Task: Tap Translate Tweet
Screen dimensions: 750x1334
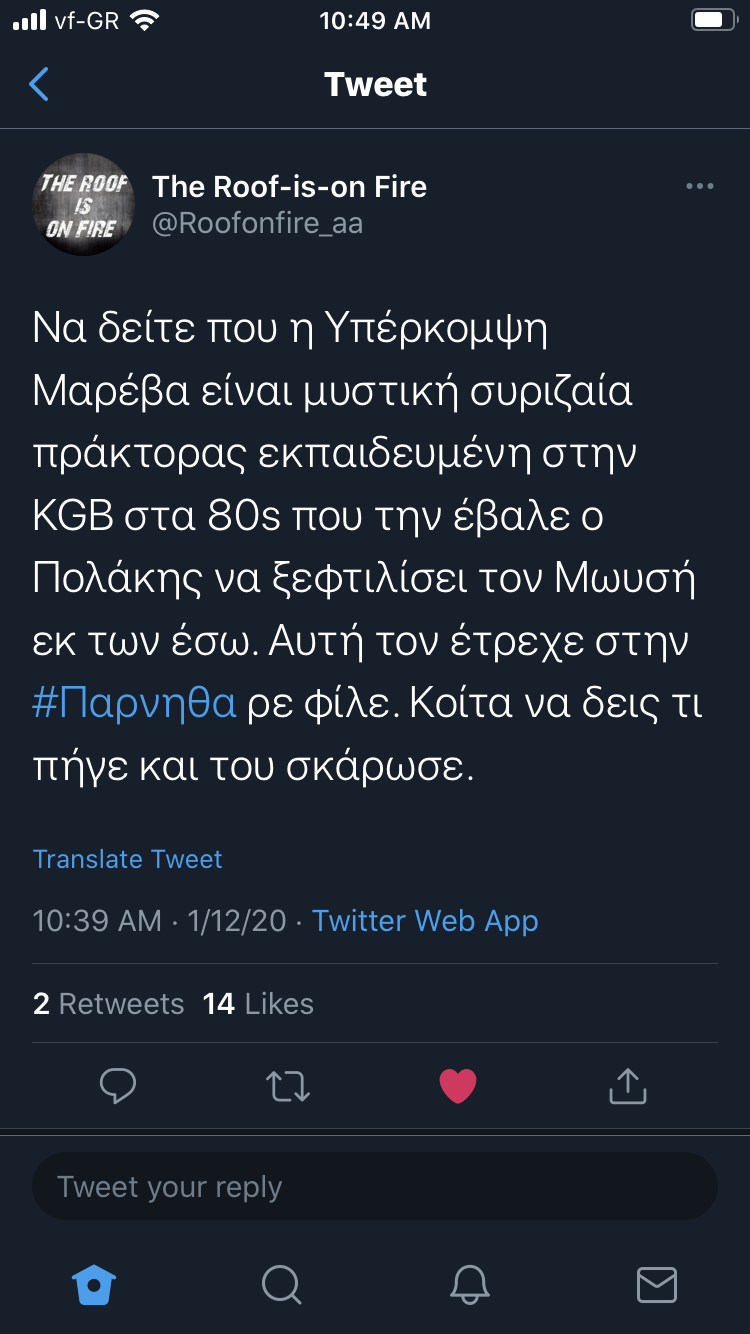Action: (x=127, y=859)
